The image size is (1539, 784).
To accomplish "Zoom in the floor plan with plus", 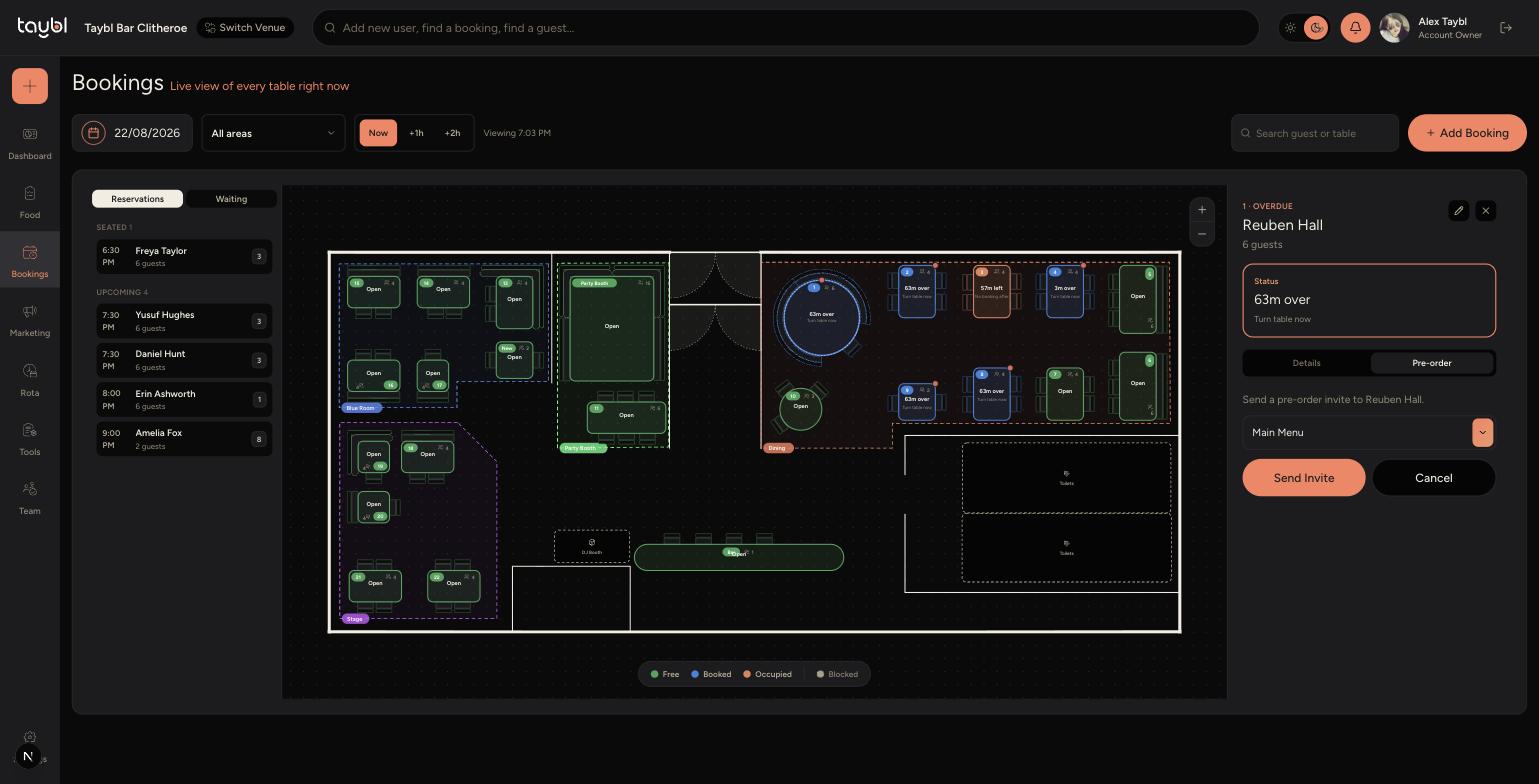I will [x=1202, y=210].
